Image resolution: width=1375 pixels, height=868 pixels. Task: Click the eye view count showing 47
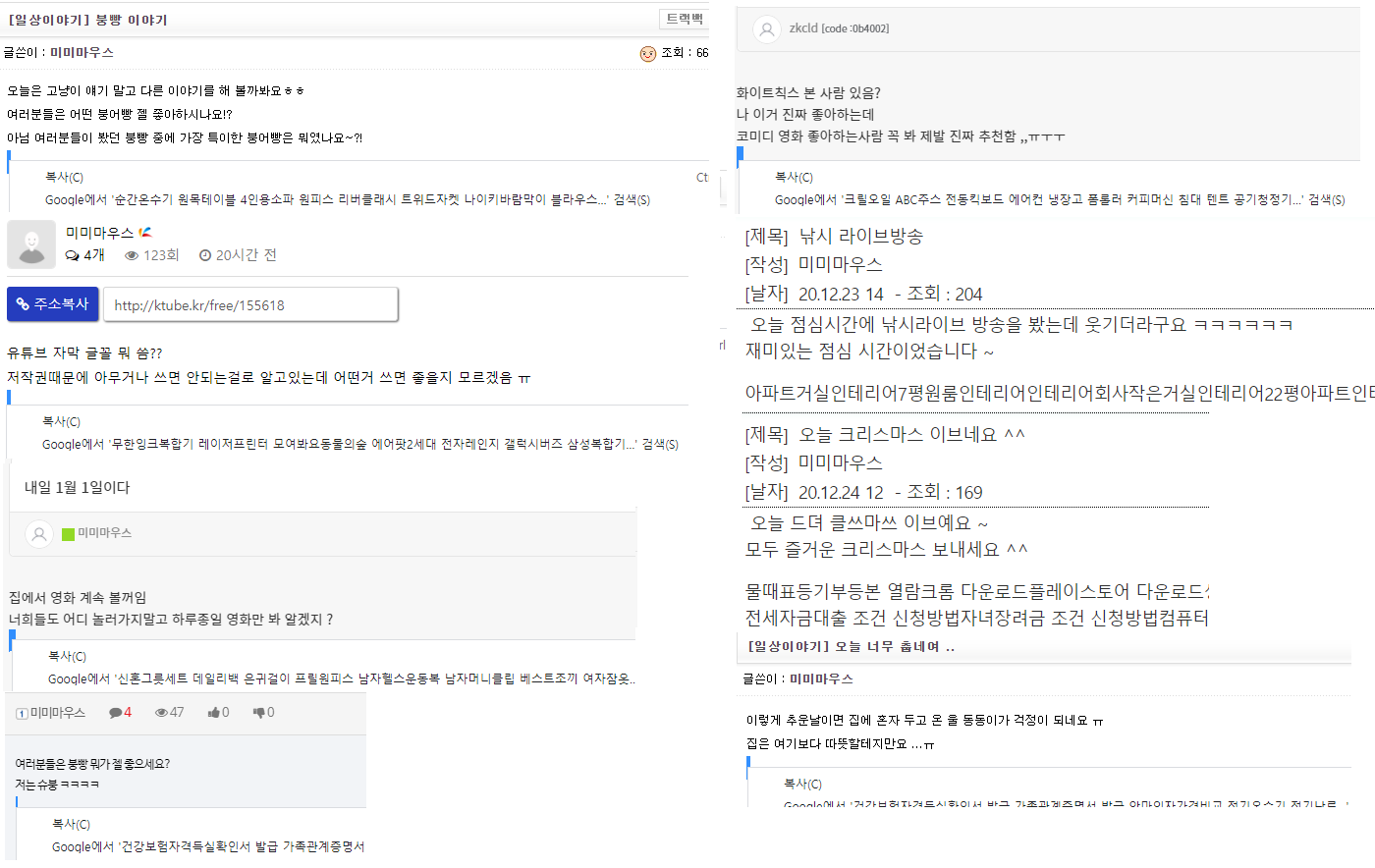tap(169, 713)
